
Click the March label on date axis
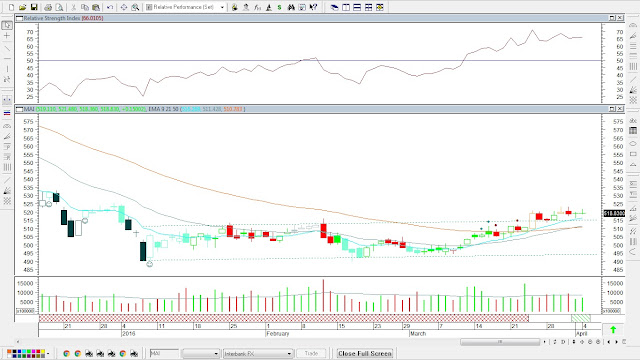(418, 333)
